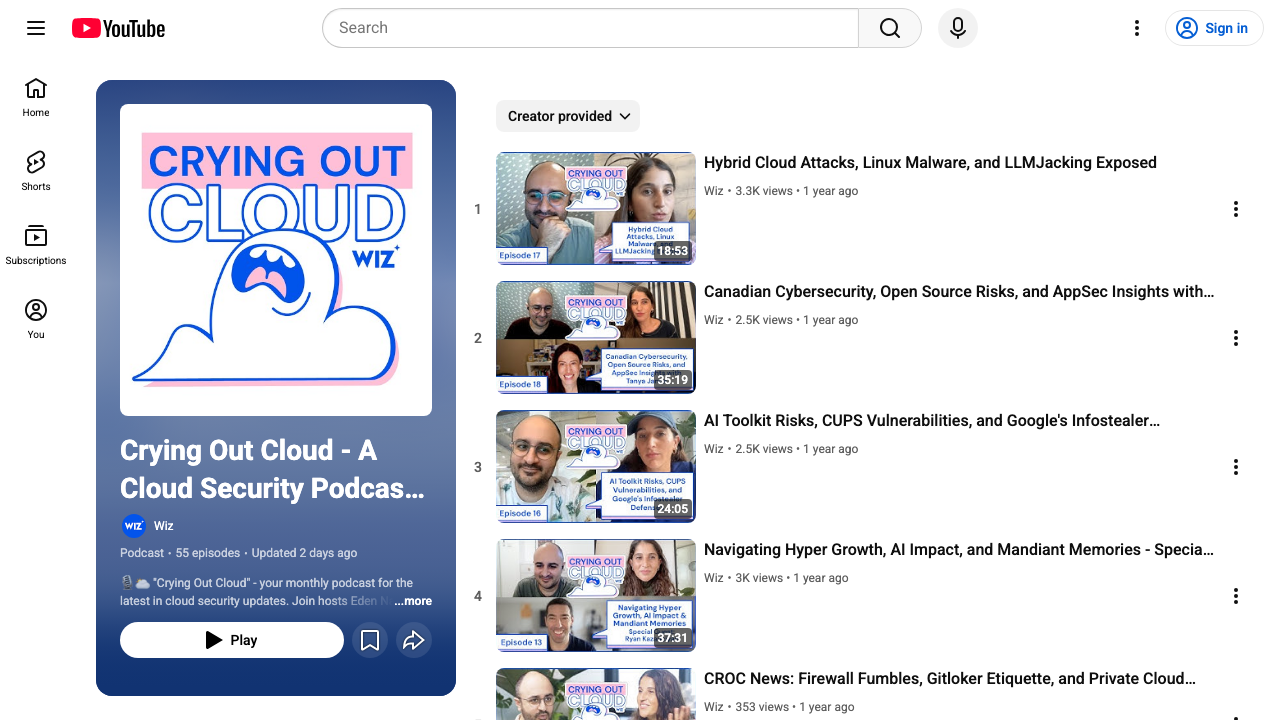Click the '3K views • 1 year ago' text
1280x720 pixels.
(x=792, y=578)
